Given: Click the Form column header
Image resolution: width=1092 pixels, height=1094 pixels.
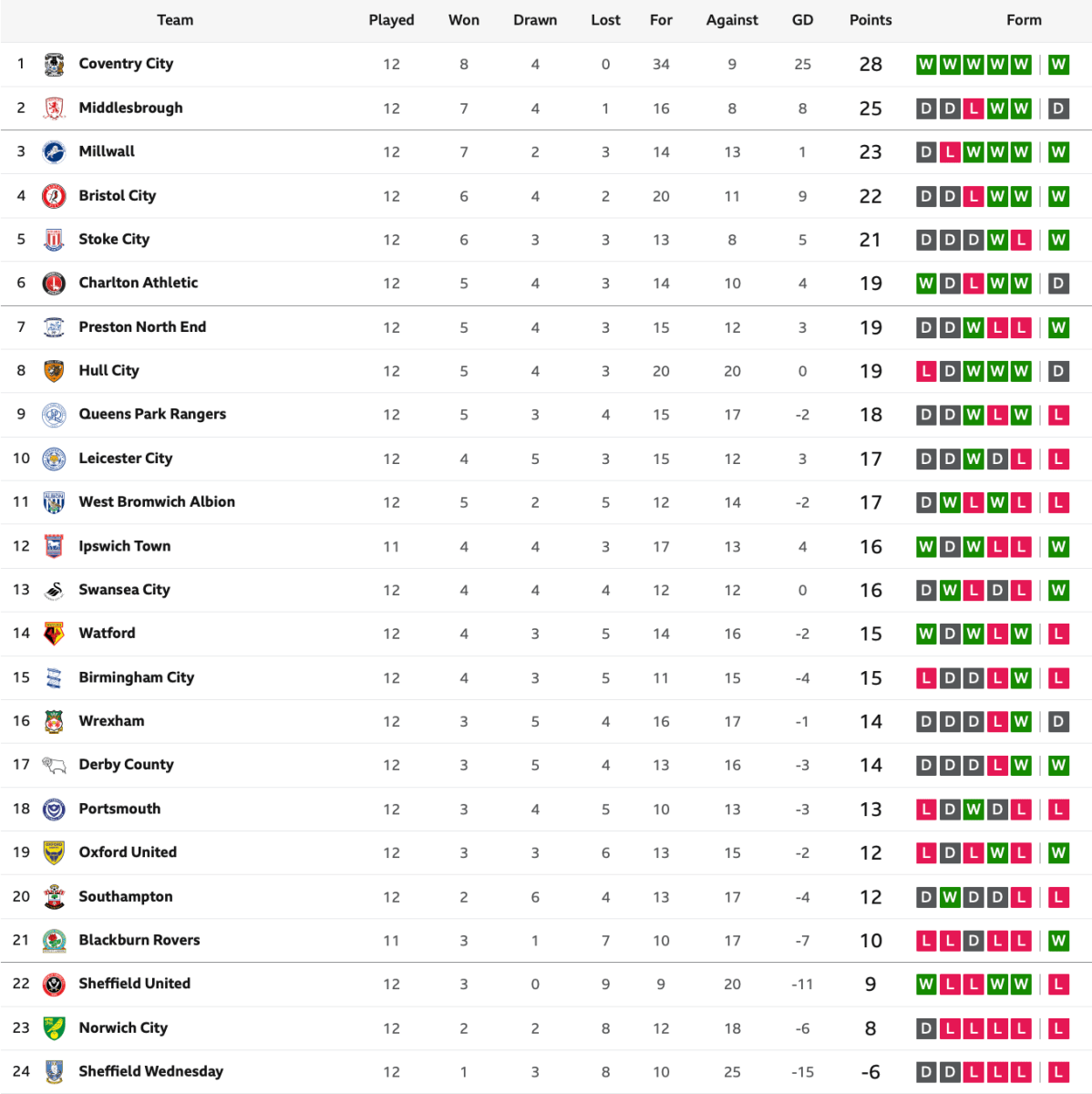Looking at the screenshot, I should click(1024, 20).
